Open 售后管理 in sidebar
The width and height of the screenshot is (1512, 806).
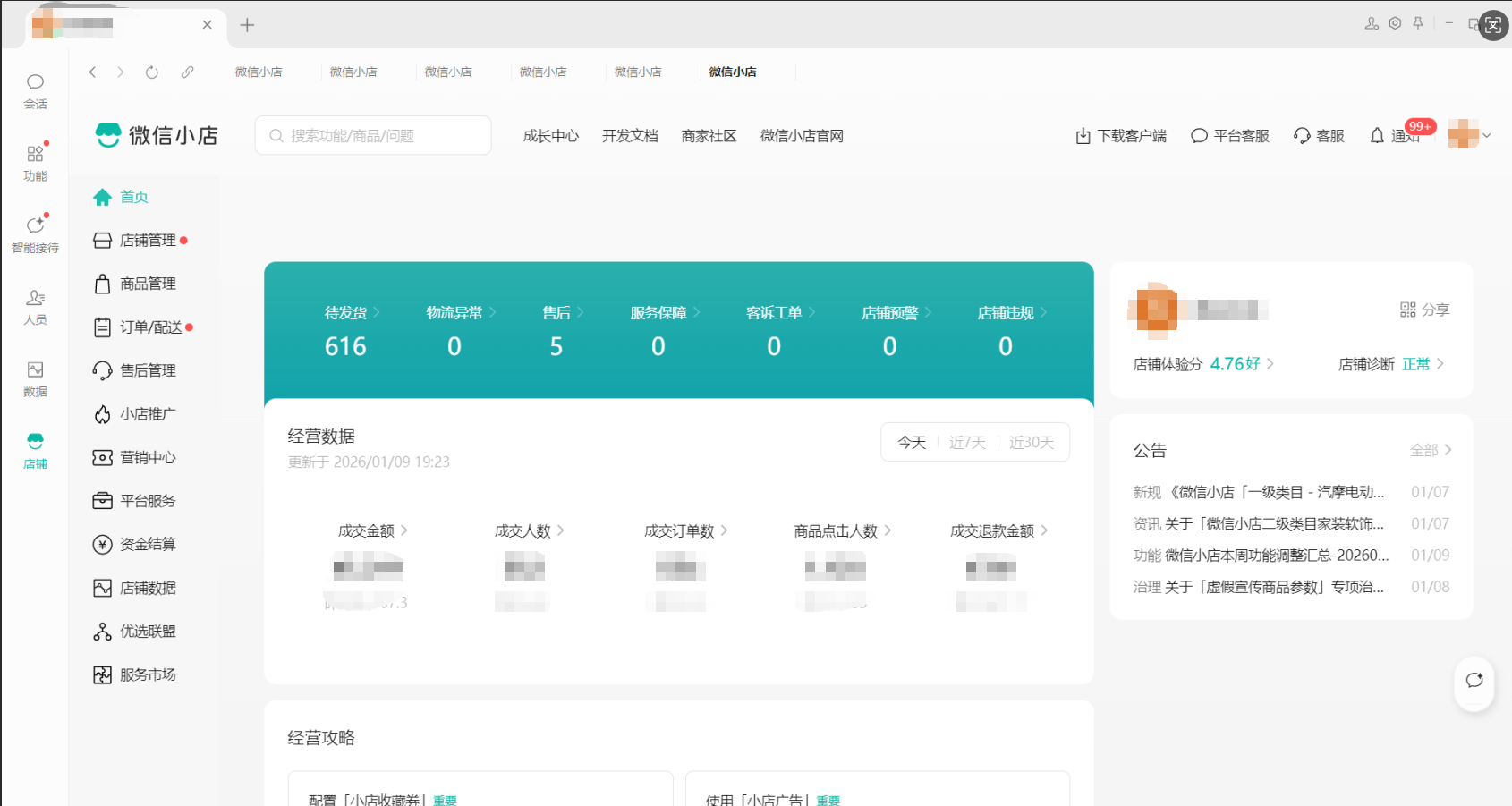point(134,370)
